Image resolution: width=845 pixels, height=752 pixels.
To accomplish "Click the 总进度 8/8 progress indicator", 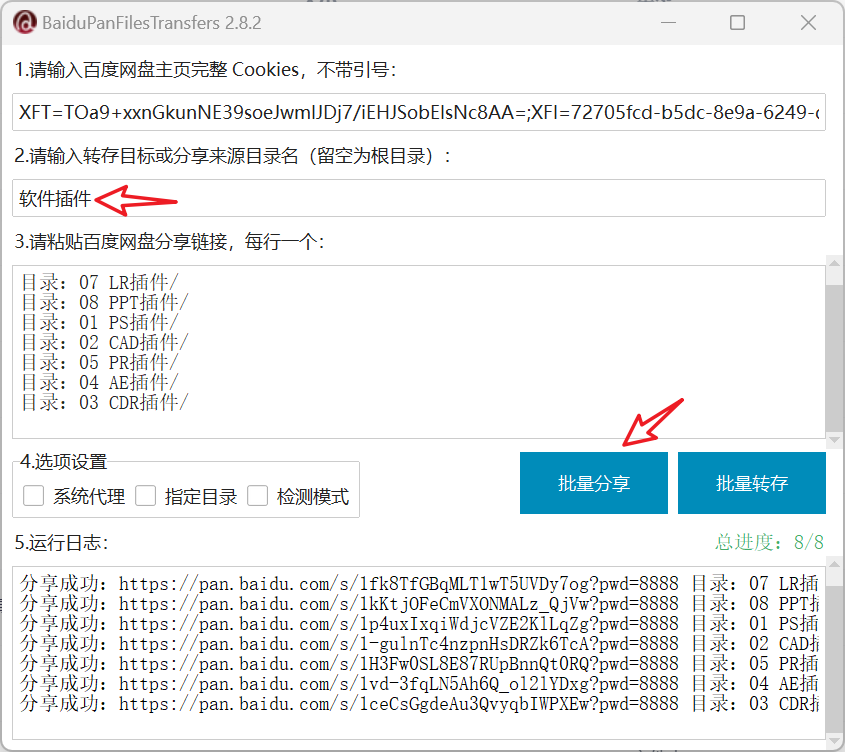I will pos(768,542).
